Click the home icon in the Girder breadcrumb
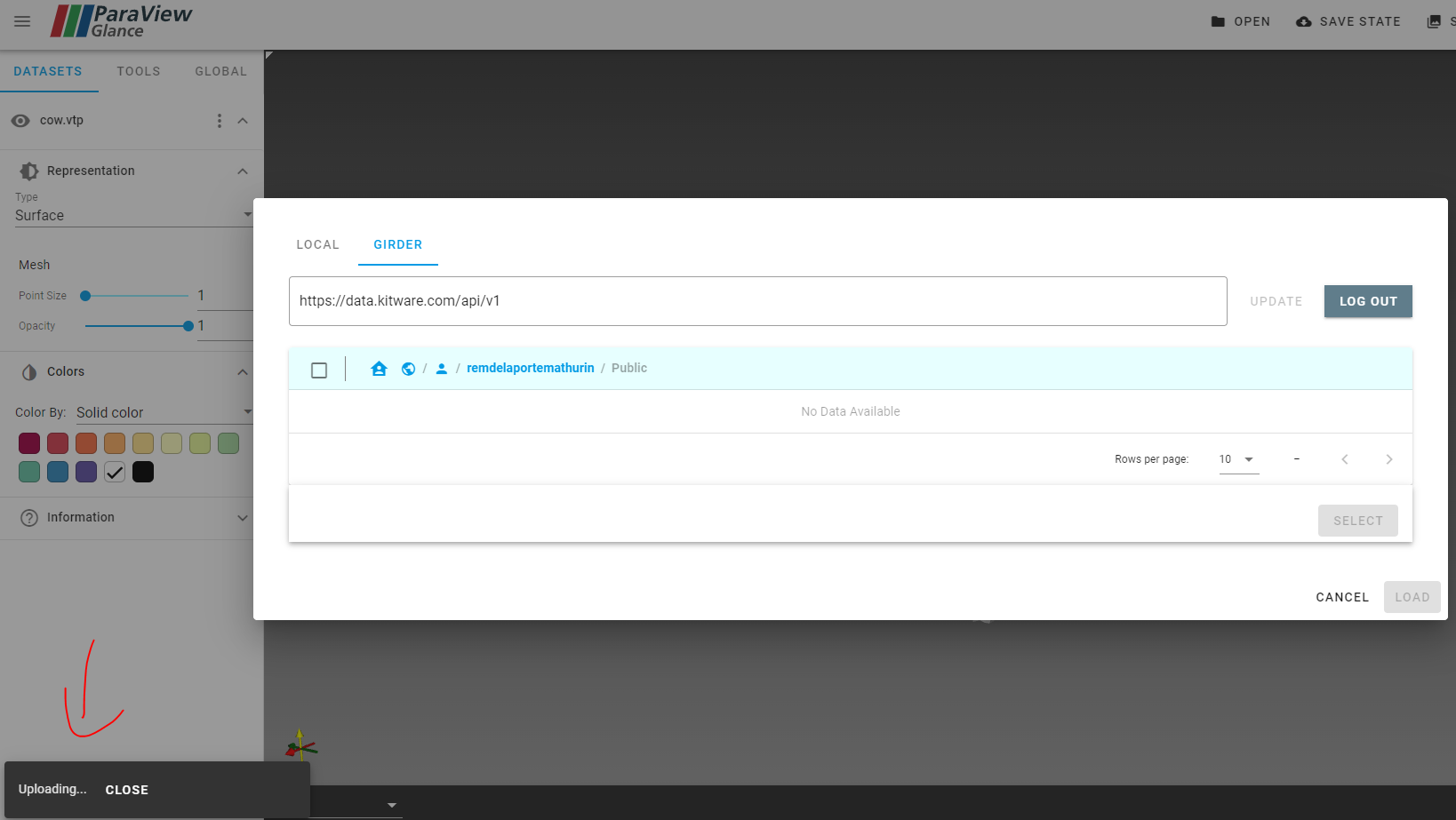The height and width of the screenshot is (820, 1456). point(380,368)
